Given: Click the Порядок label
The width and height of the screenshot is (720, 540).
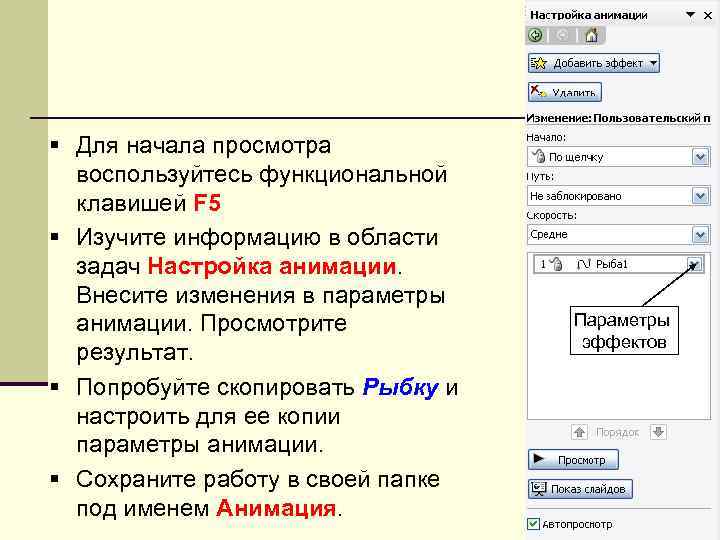Looking at the screenshot, I should pos(618,432).
